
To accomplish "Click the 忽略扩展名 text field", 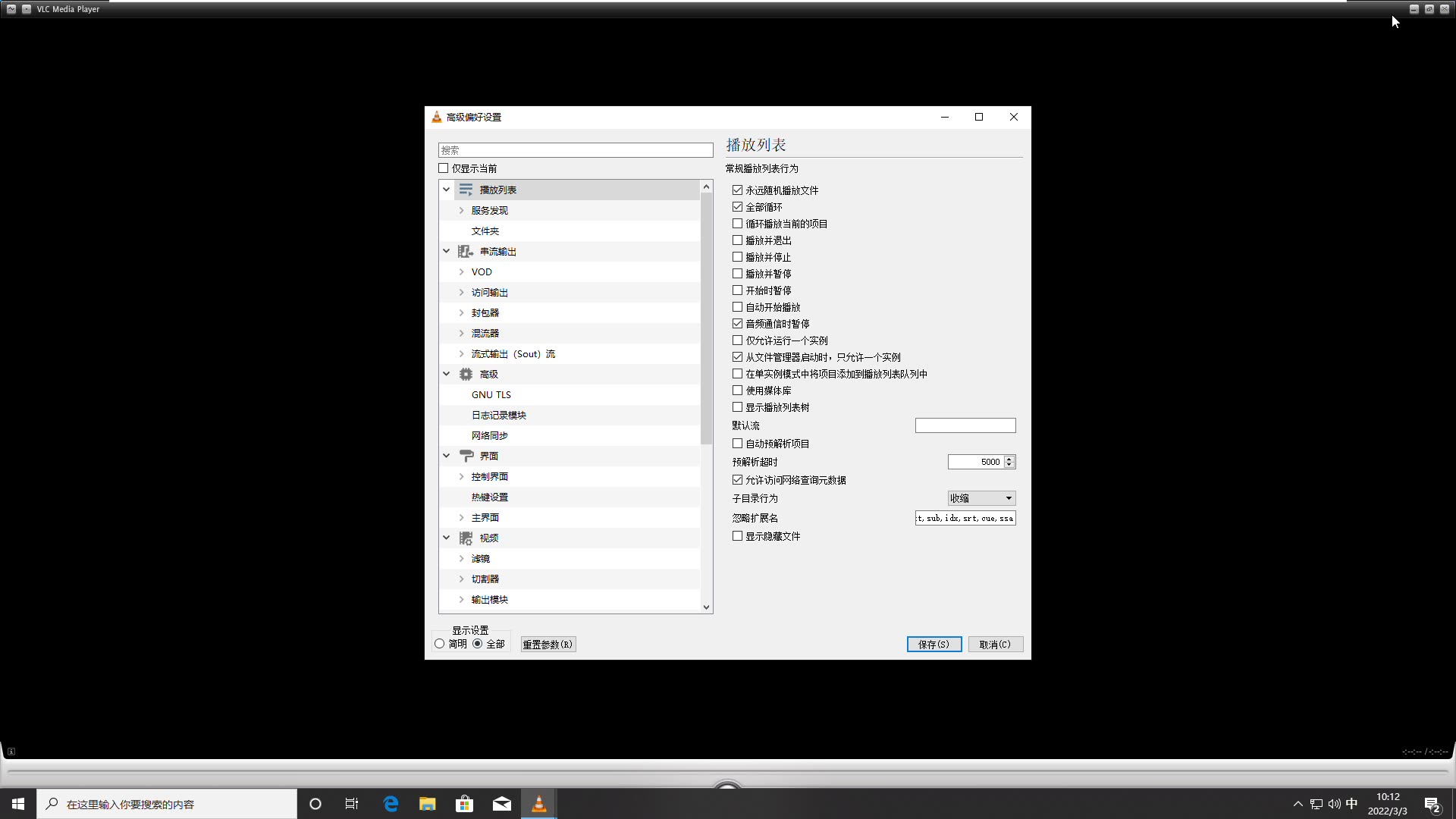I will pyautogui.click(x=965, y=518).
